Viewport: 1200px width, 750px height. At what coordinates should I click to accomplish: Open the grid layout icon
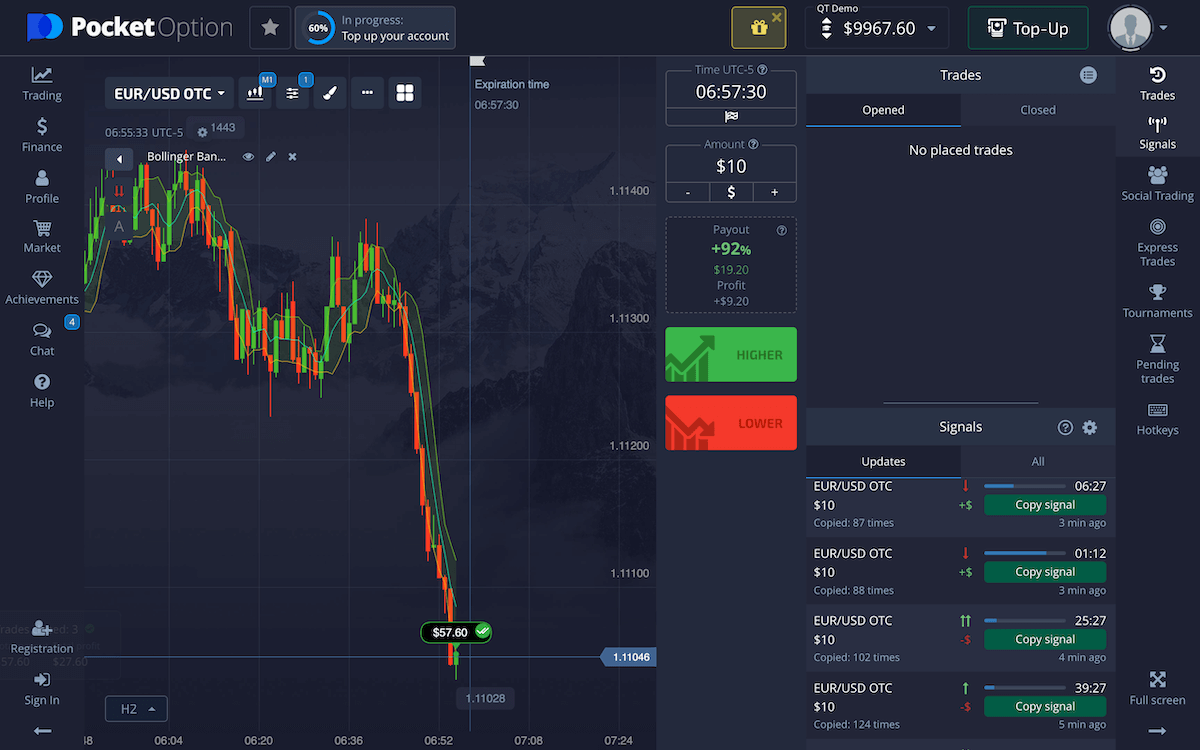(404, 91)
